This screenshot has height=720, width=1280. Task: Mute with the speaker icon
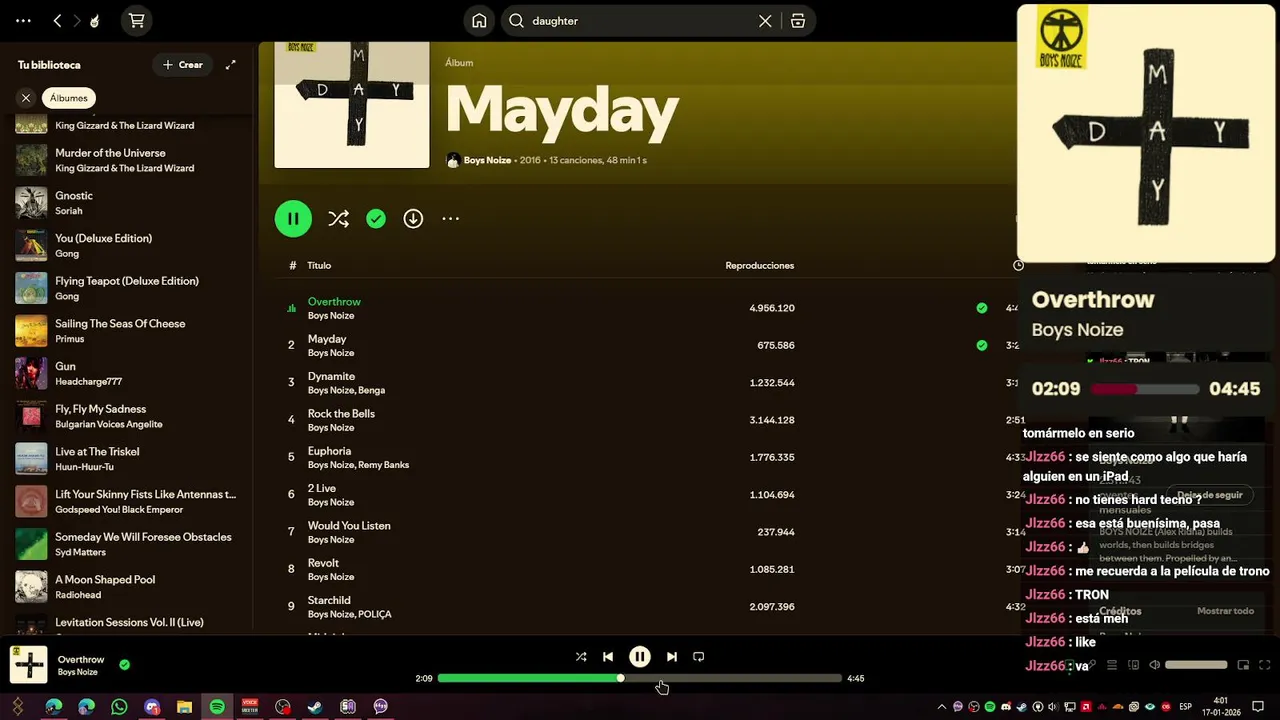tap(1154, 665)
